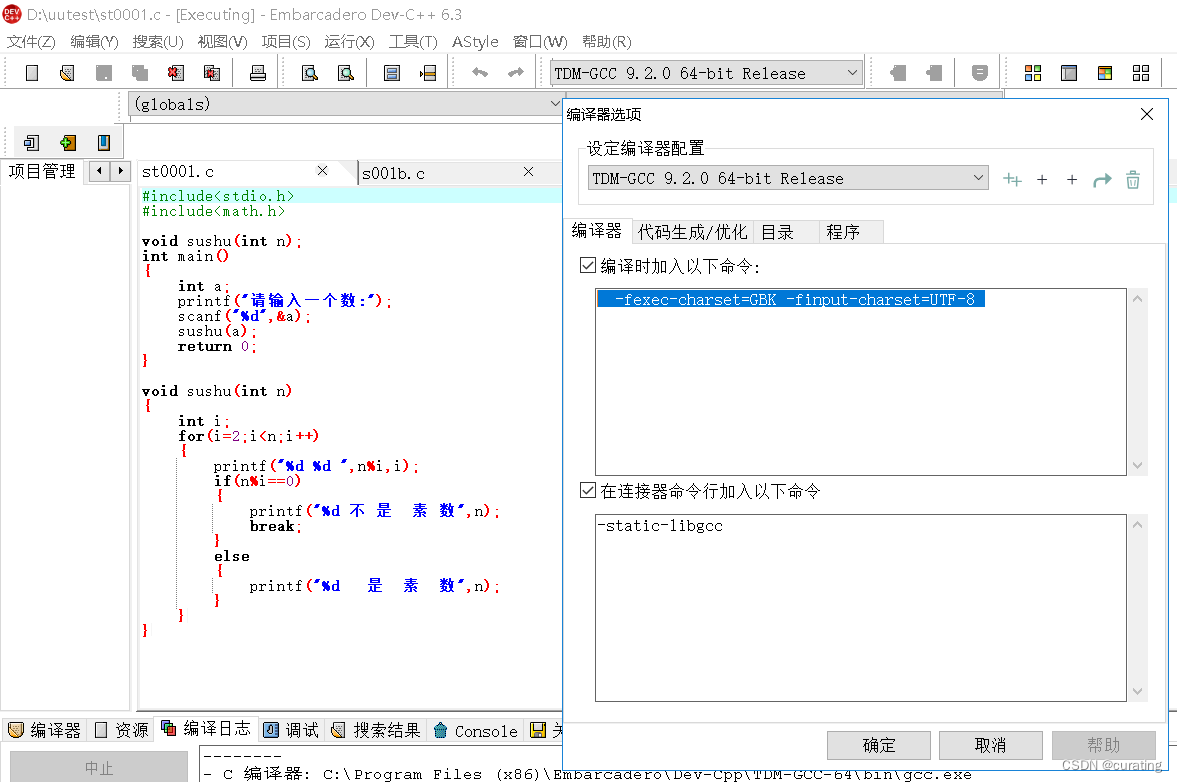This screenshot has height=782, width=1177.
Task: Click into the -static-libgcc linker text box
Action: pos(861,608)
